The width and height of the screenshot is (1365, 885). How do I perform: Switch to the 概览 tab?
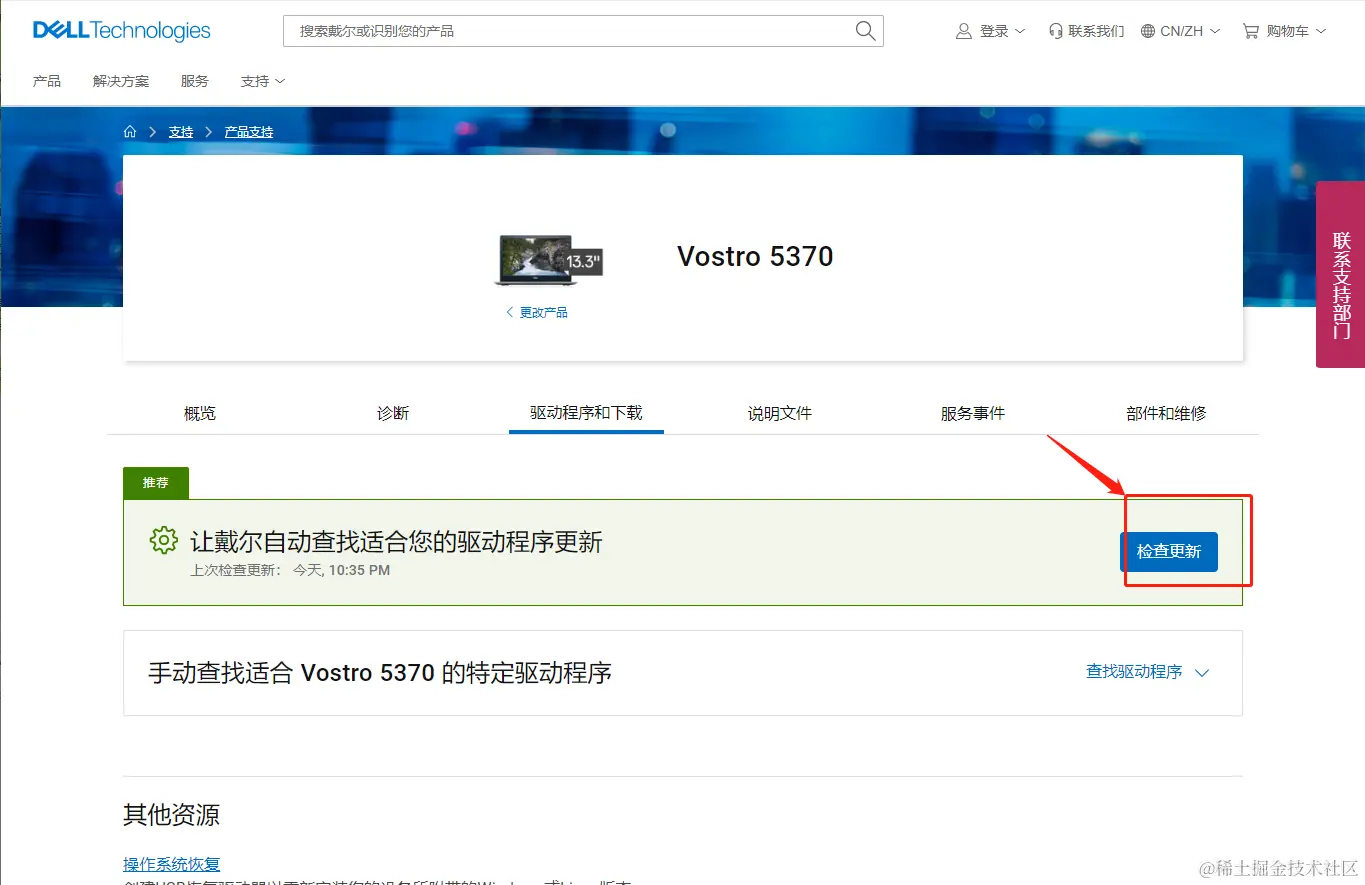click(200, 413)
